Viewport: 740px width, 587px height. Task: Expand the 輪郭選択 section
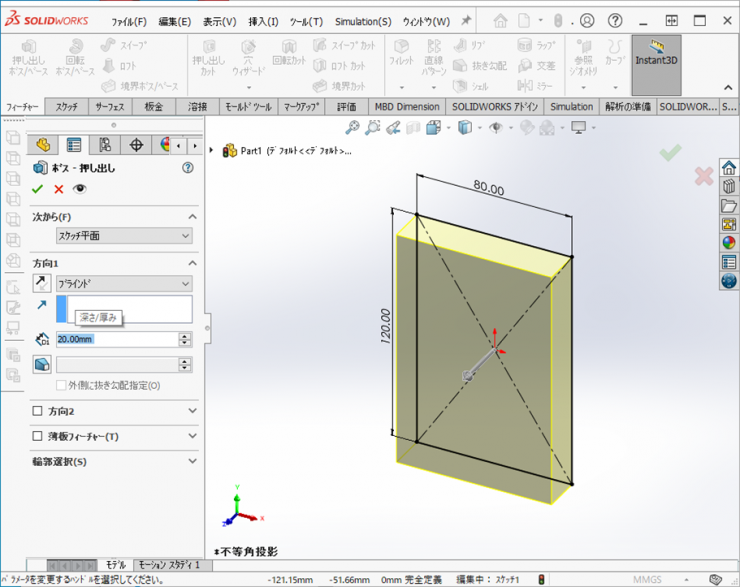192,462
